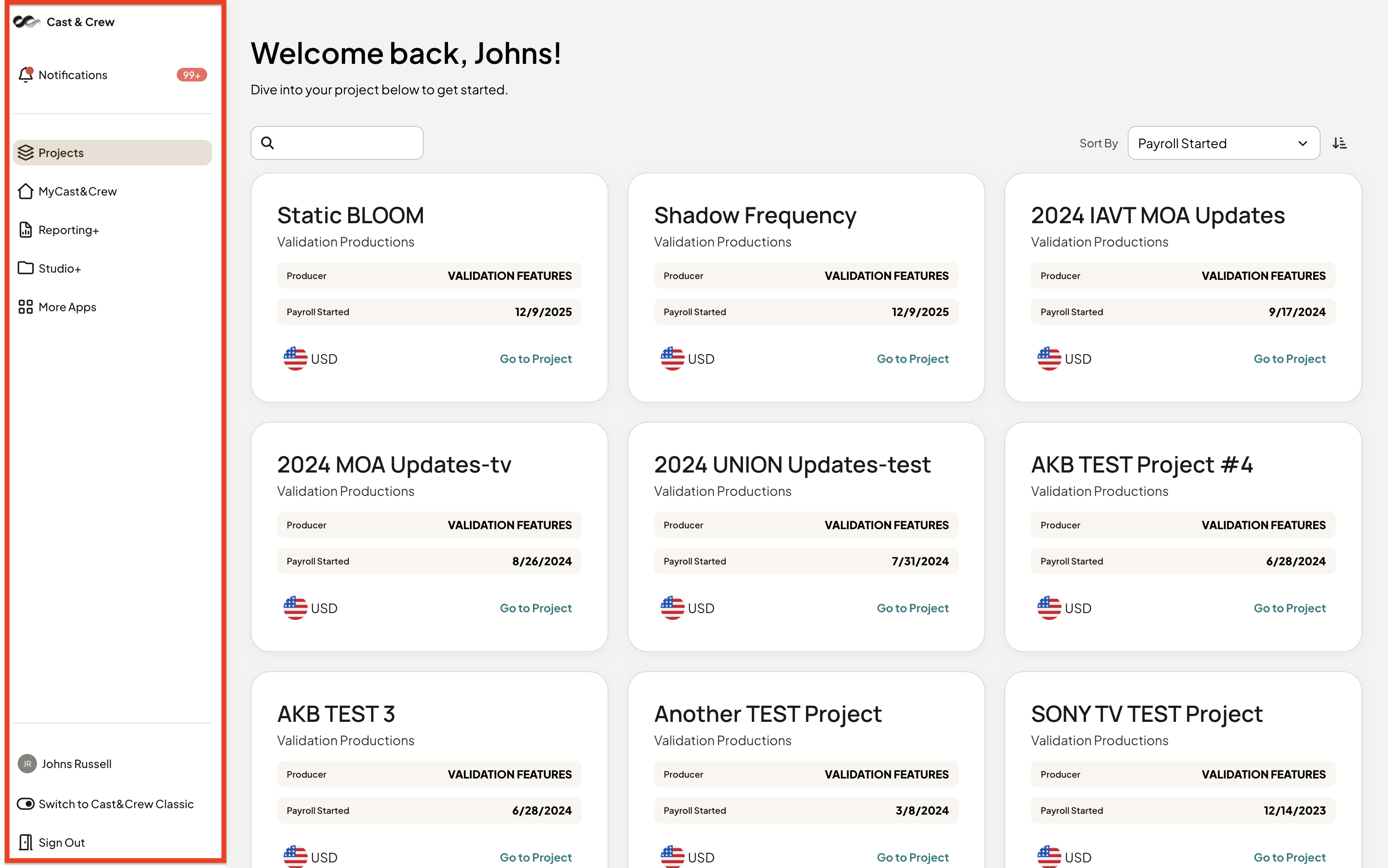Click Sign Out text in sidebar
The height and width of the screenshot is (868, 1388).
point(61,842)
